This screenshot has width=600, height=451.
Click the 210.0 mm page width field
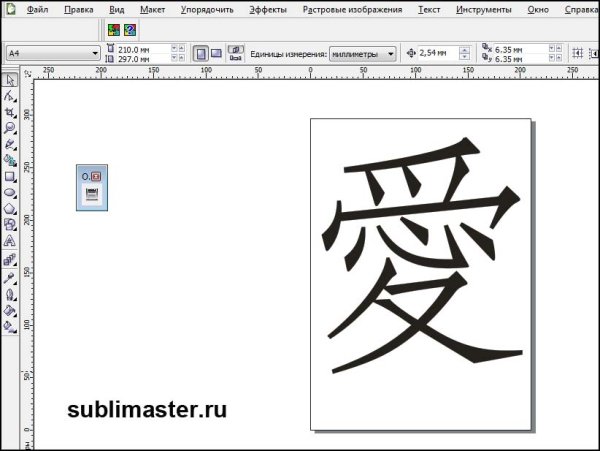142,47
